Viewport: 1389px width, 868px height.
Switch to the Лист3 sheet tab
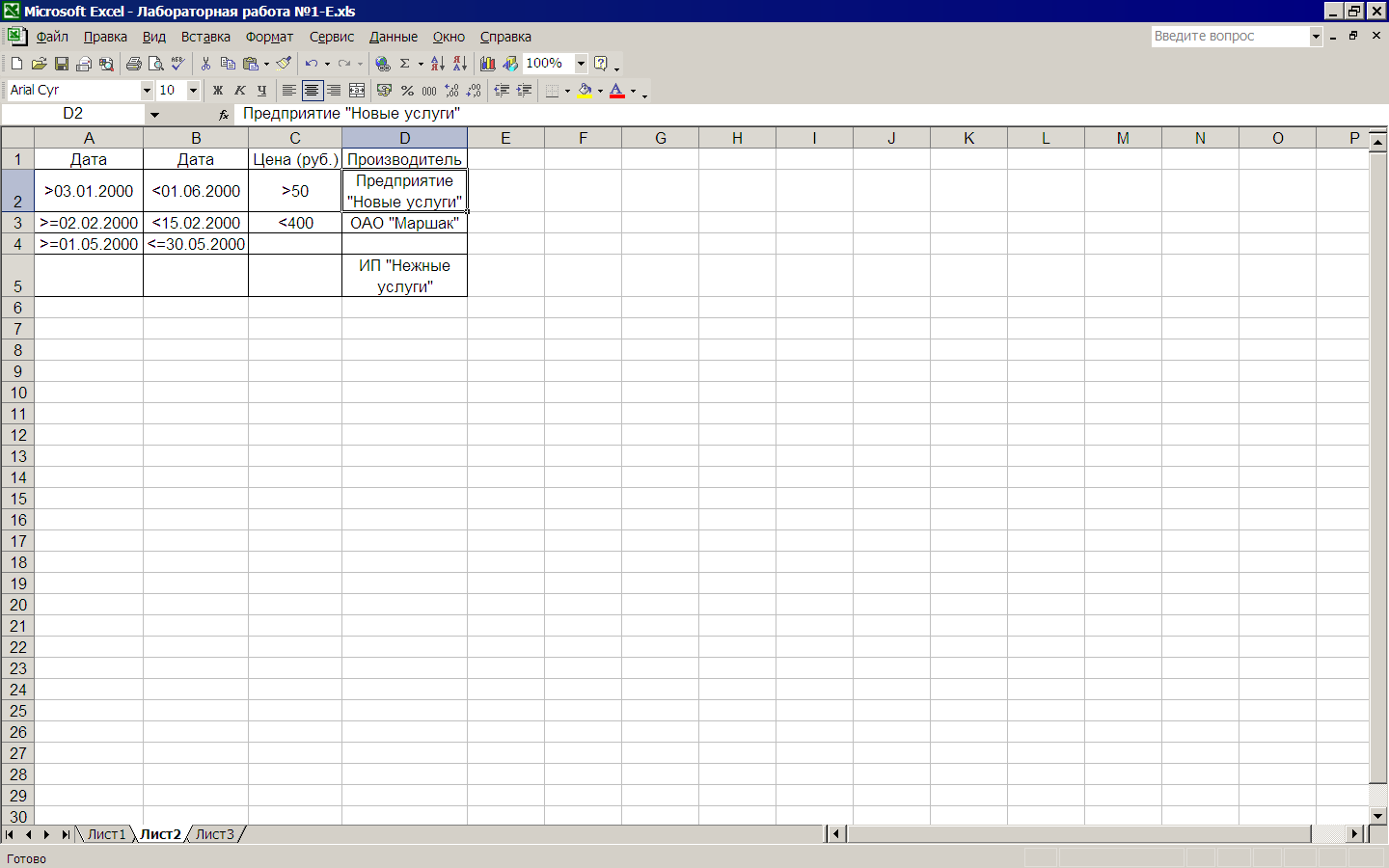coord(214,834)
